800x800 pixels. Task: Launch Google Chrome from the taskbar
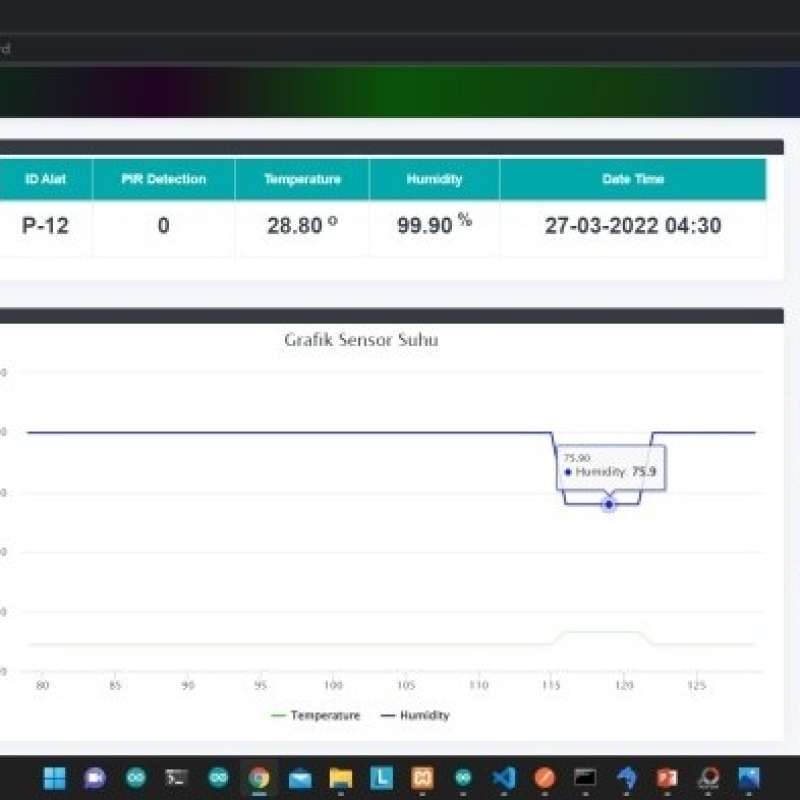[x=259, y=778]
